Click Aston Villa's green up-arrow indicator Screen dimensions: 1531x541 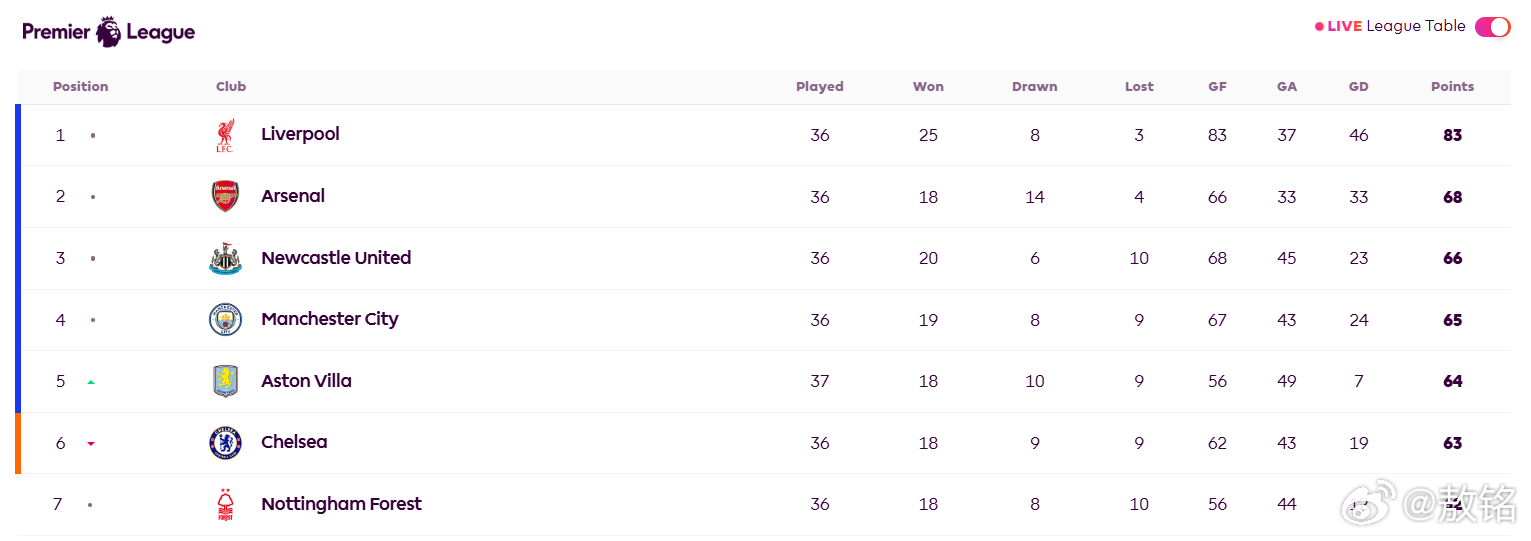[x=91, y=382]
